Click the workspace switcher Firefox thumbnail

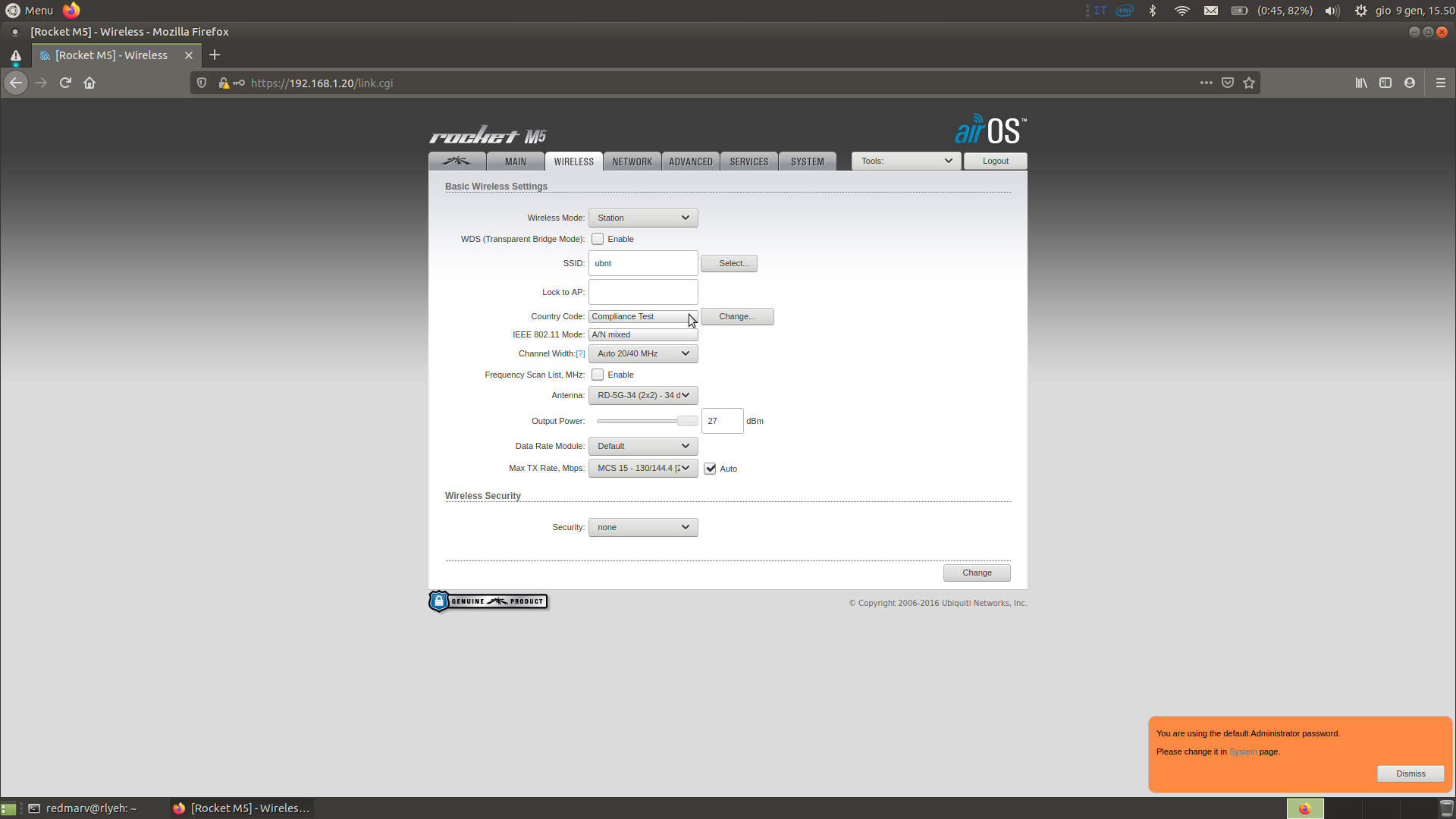click(1305, 808)
